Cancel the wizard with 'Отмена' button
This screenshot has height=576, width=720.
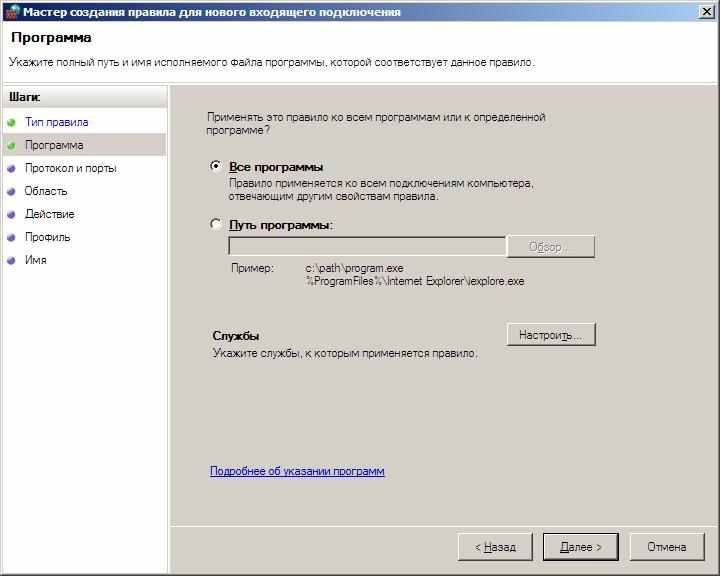pos(667,547)
